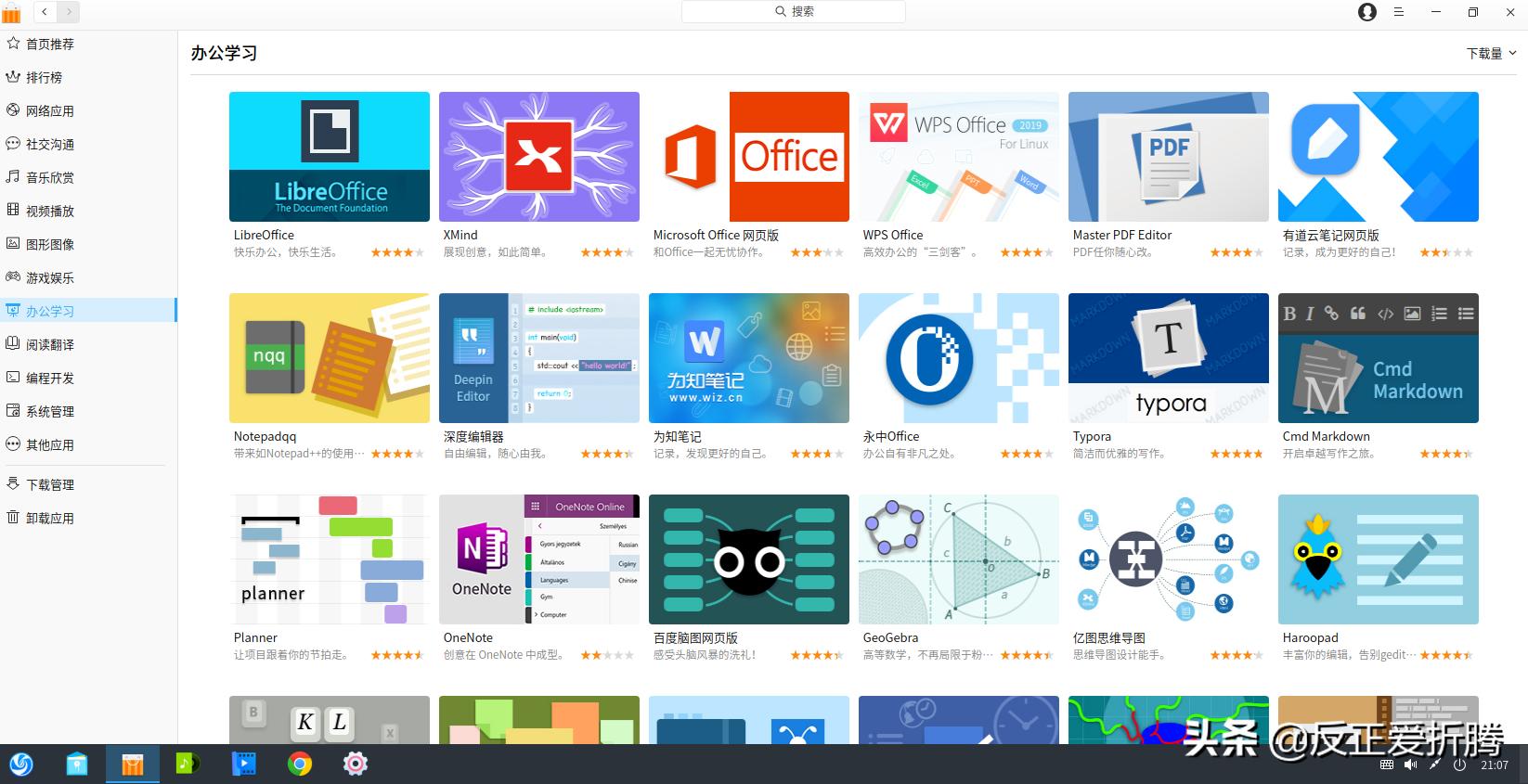
Task: Open the user account avatar
Action: click(1367, 12)
